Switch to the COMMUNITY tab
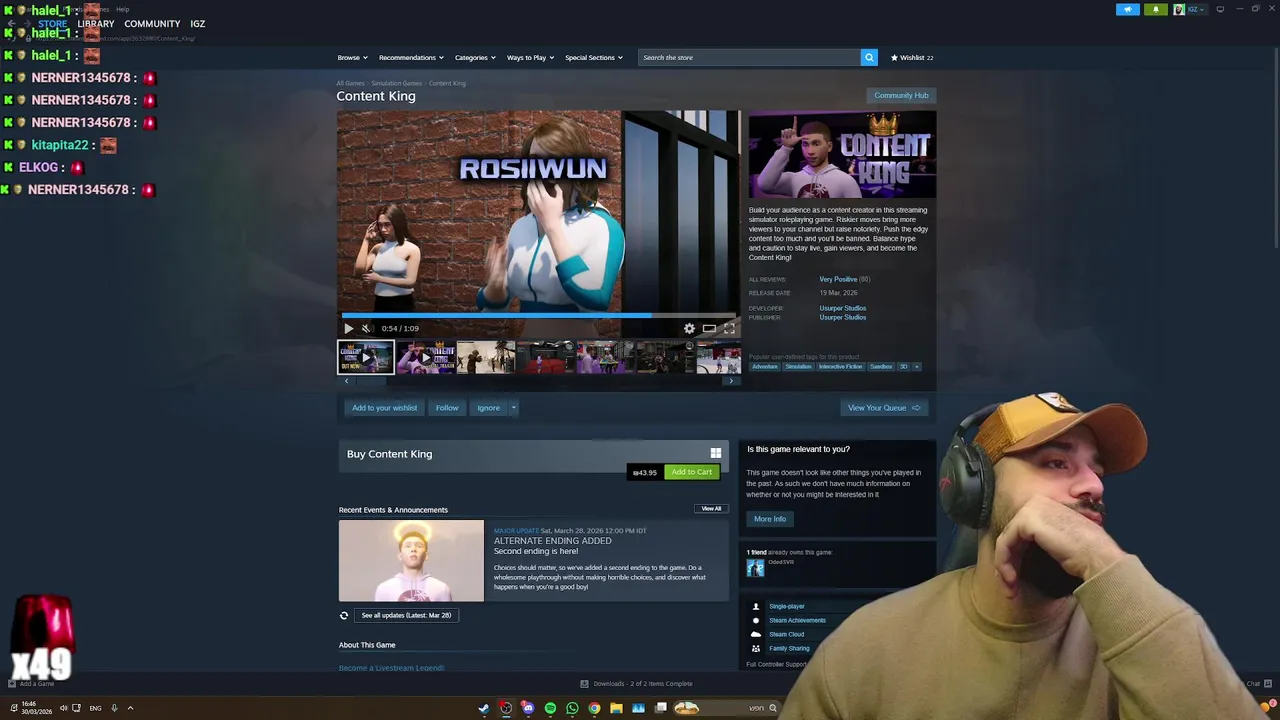Viewport: 1280px width, 720px height. point(152,23)
